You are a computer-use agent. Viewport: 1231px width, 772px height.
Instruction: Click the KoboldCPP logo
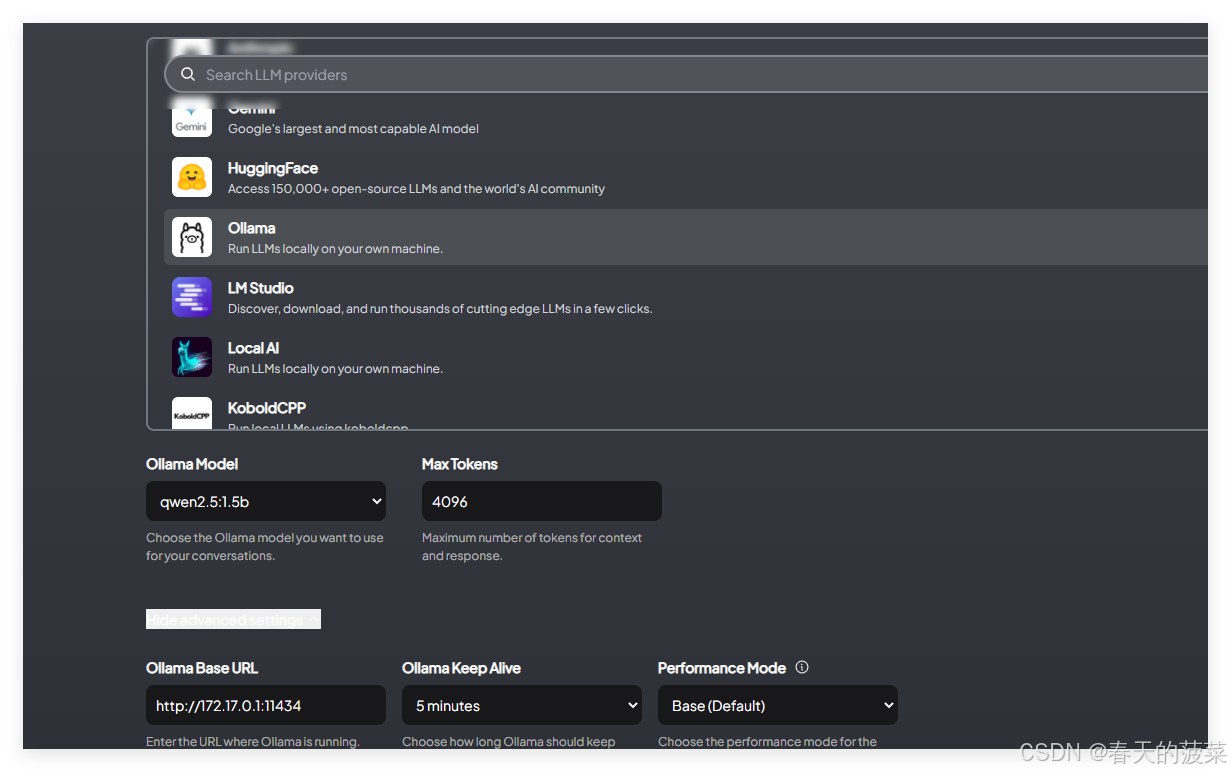coord(192,413)
